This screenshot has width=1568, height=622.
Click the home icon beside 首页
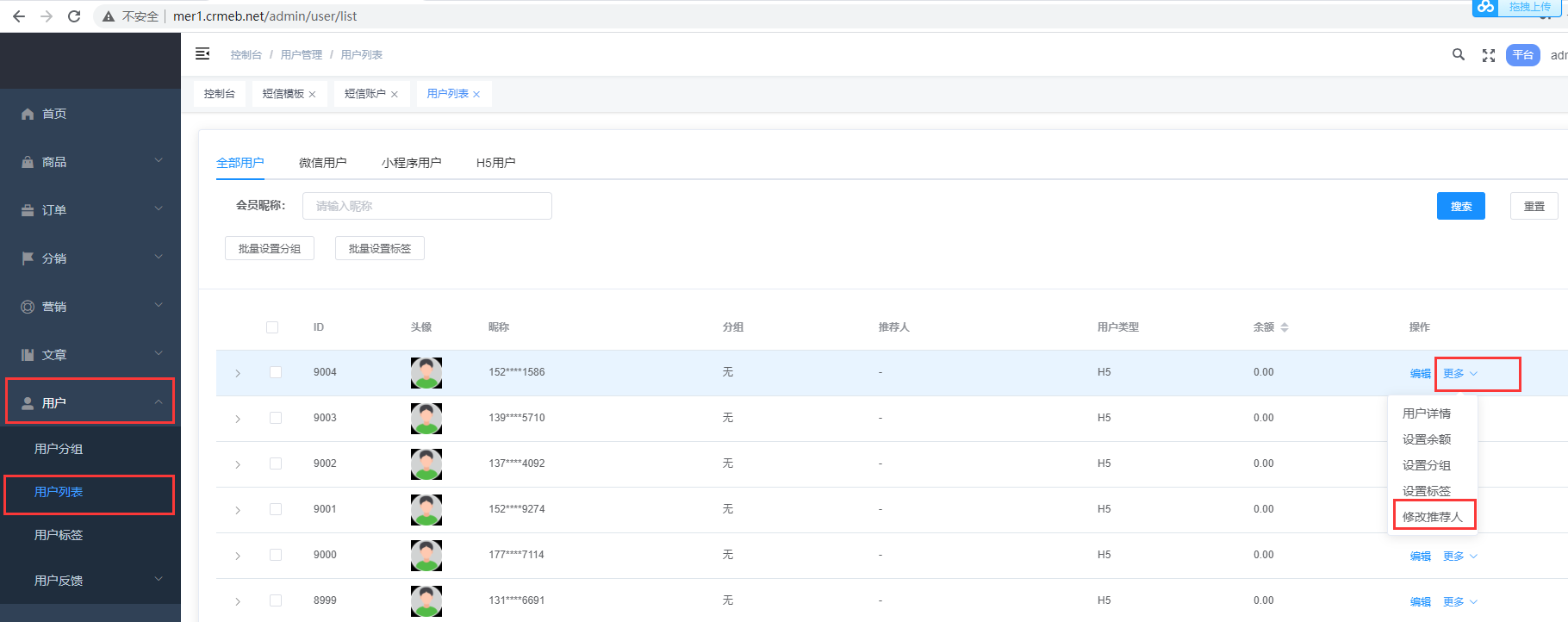pyautogui.click(x=28, y=114)
